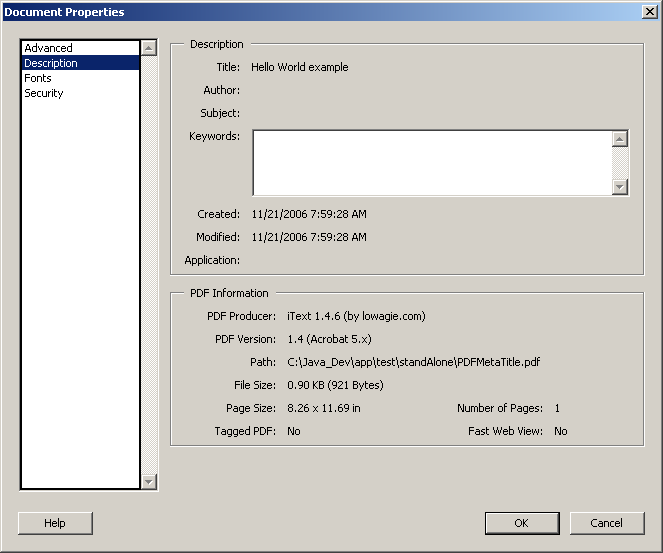Click the Document Properties title bar

321,12
